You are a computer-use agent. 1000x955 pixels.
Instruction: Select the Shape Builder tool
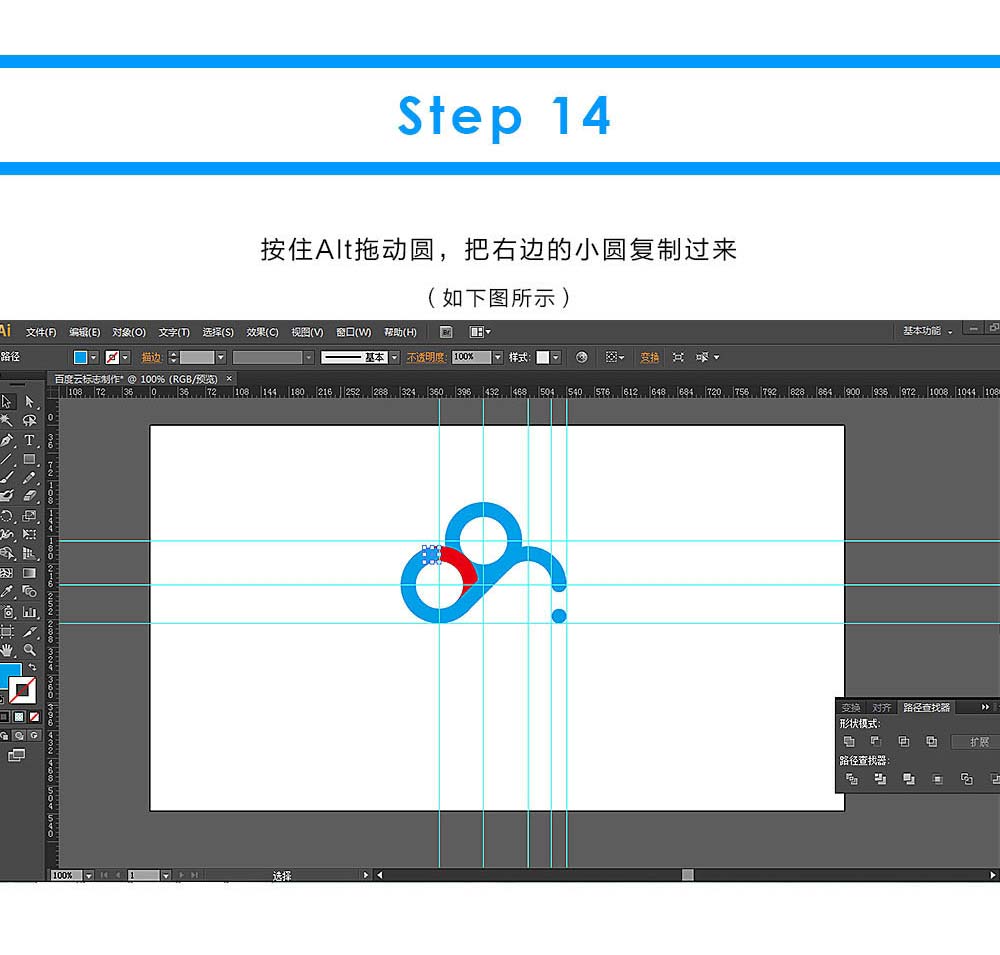[x=6, y=553]
